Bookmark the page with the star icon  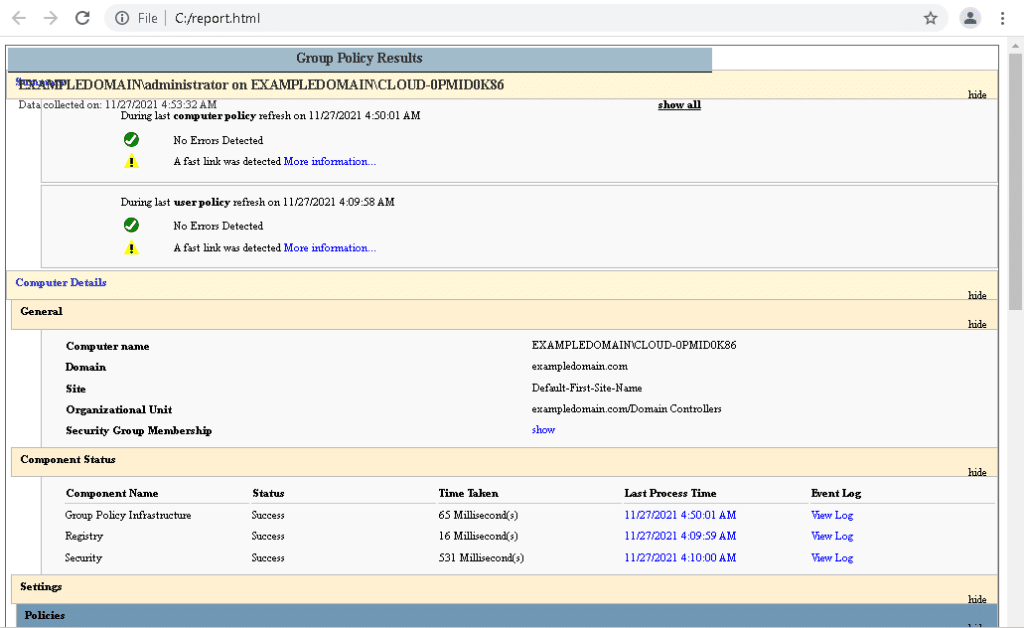tap(931, 17)
